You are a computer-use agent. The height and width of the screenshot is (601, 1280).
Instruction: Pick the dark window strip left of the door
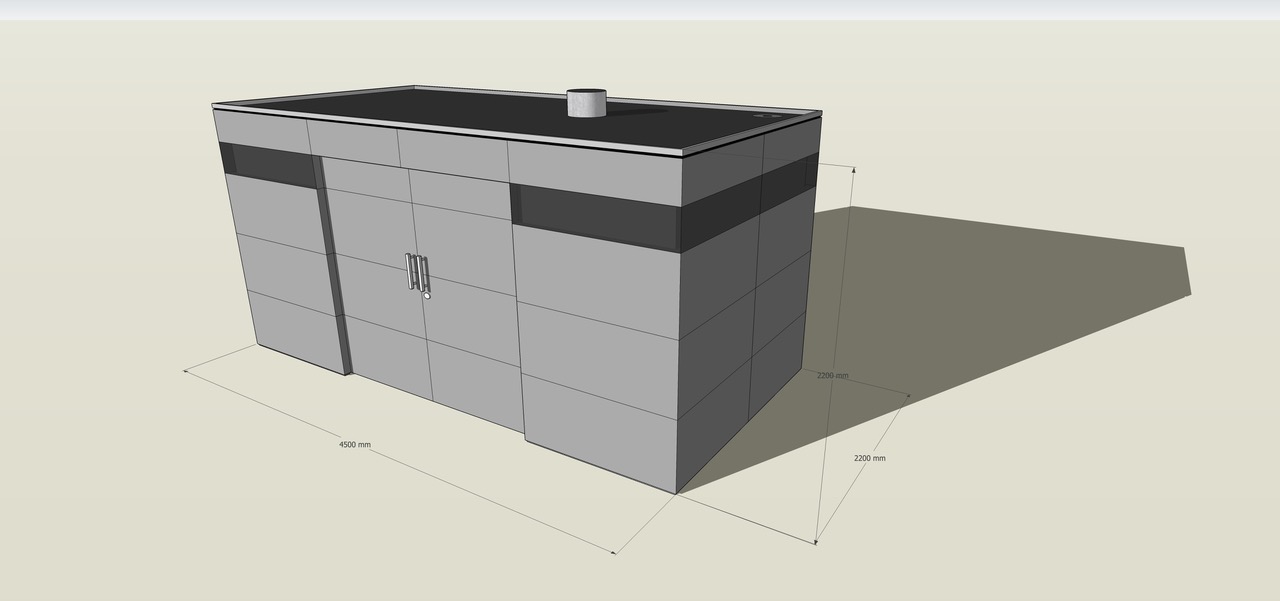coord(268,165)
